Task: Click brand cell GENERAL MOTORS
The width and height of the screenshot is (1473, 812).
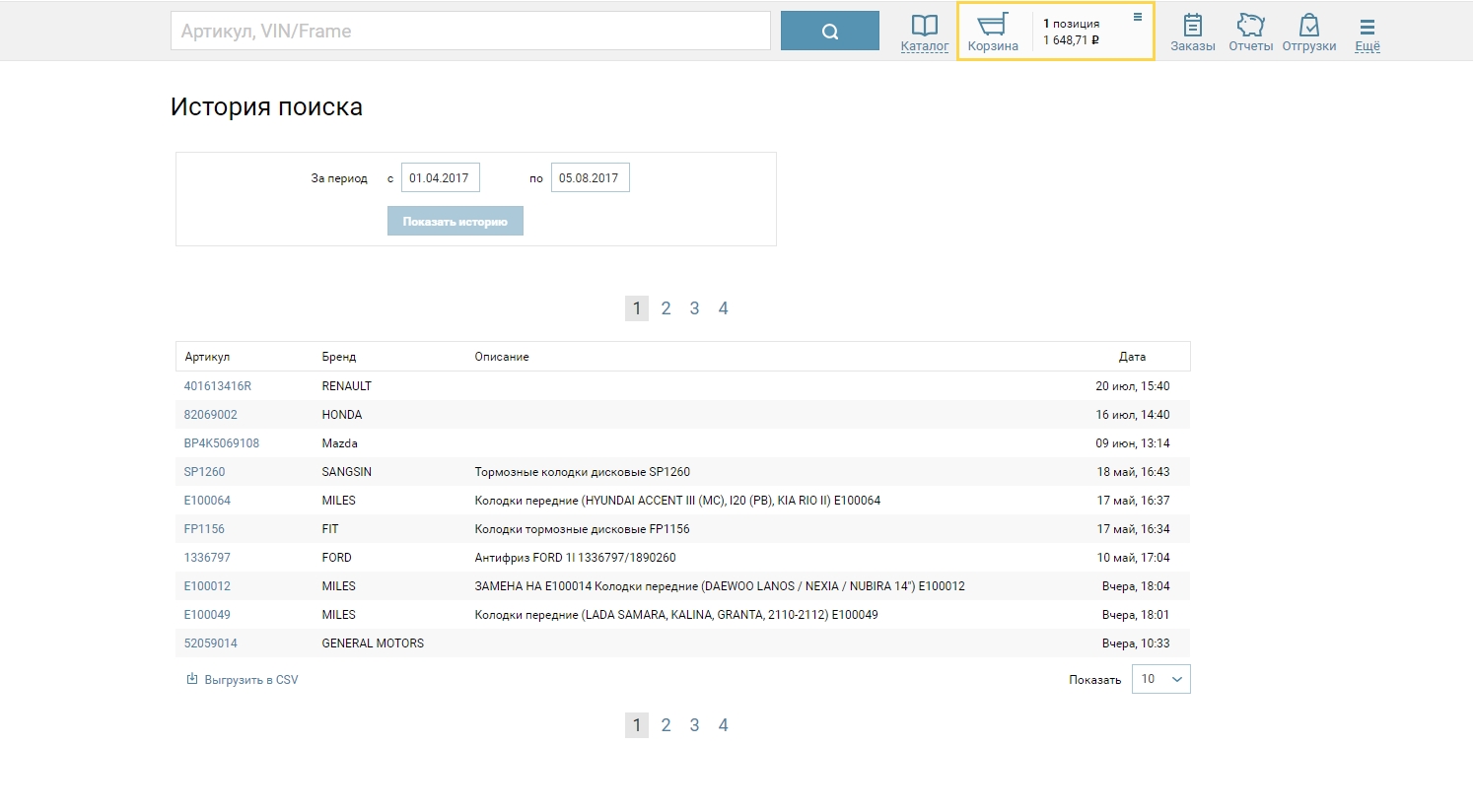Action: point(373,643)
